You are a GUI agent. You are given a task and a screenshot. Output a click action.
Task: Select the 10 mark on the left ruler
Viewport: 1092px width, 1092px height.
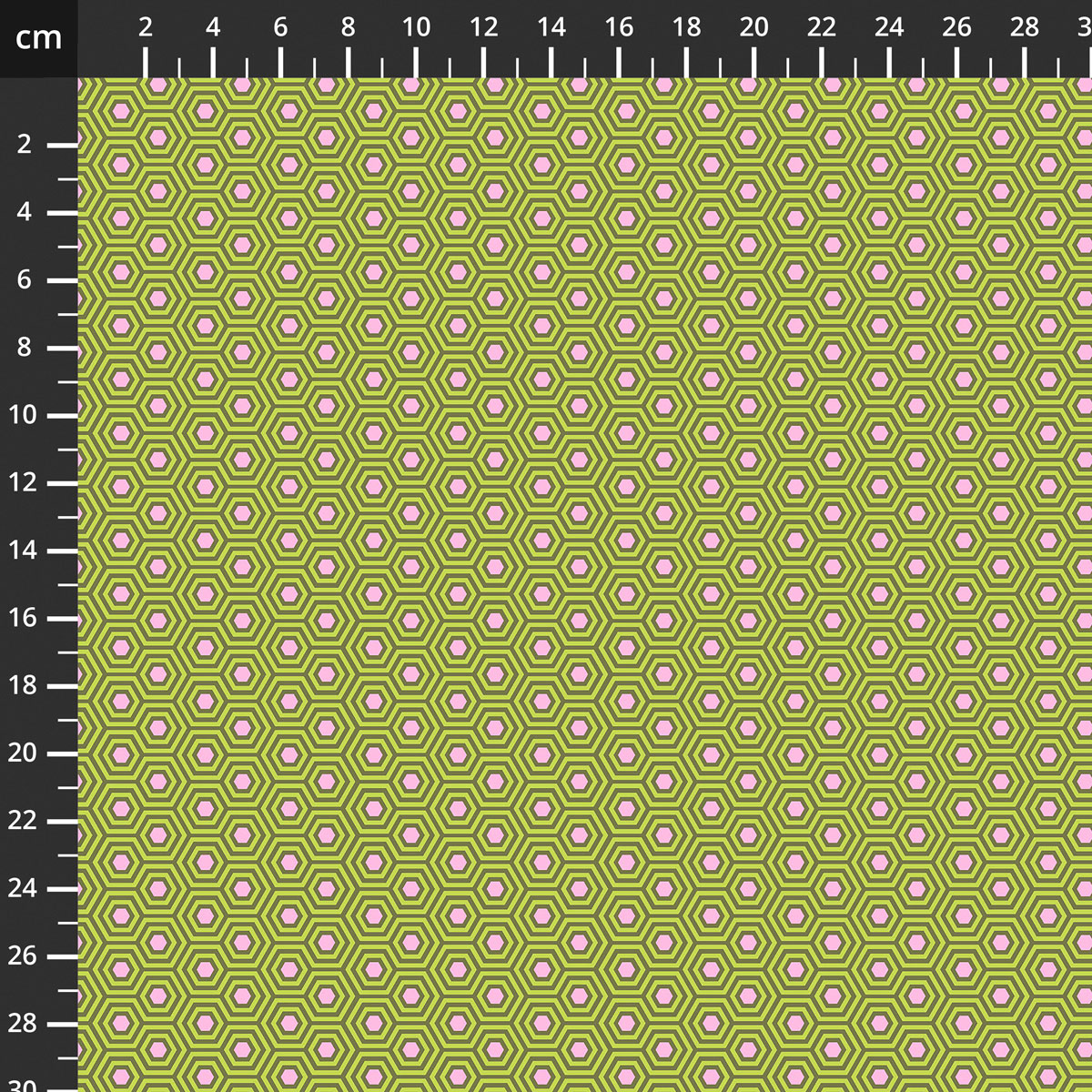coord(24,415)
